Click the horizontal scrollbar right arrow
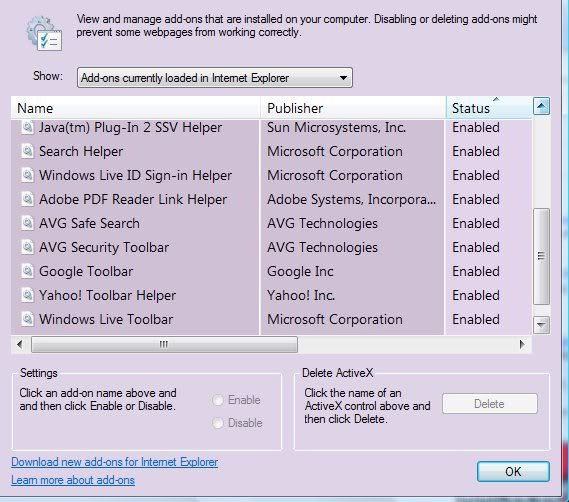The image size is (569, 502). coord(522,344)
